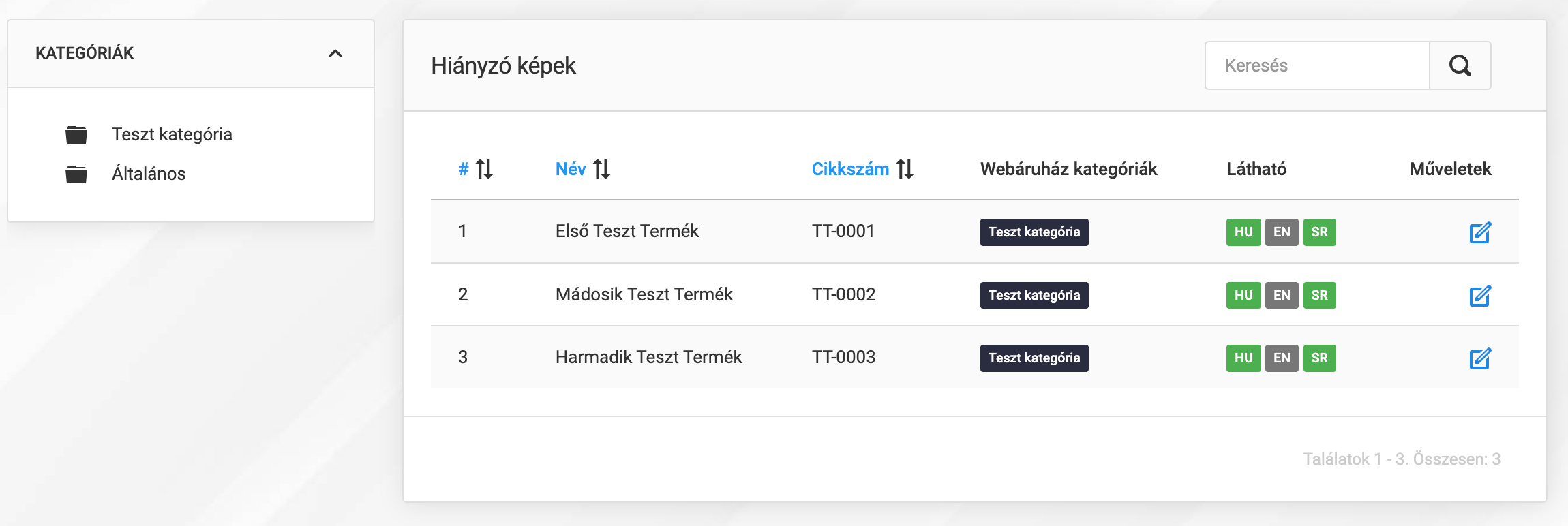Screen dimensions: 1568x526
Task: Toggle SR visibility for TT-0002
Action: (x=1320, y=296)
